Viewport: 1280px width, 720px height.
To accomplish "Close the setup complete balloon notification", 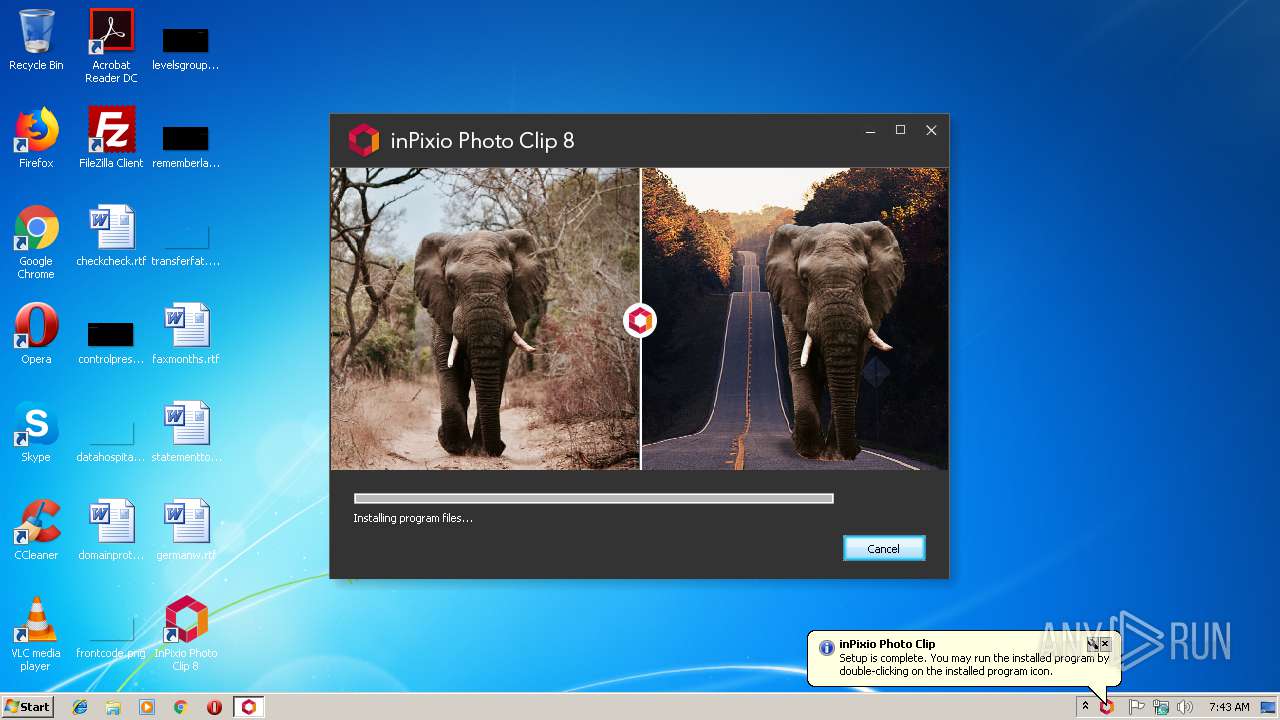I will (x=1105, y=644).
